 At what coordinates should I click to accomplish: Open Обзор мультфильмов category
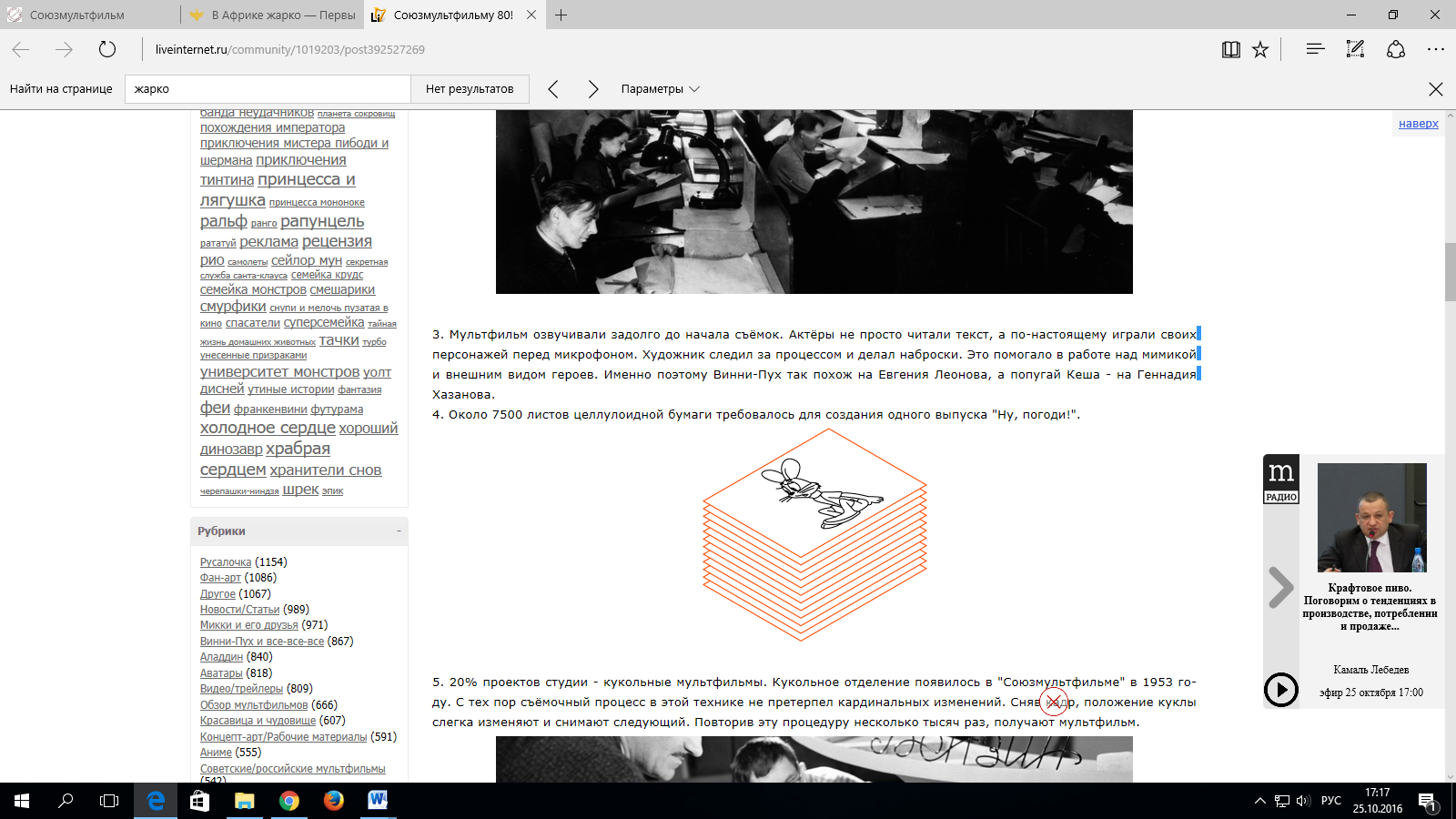click(x=254, y=705)
